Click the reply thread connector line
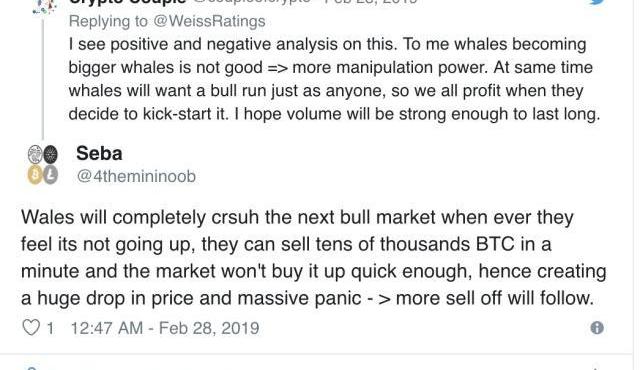 coord(43,78)
